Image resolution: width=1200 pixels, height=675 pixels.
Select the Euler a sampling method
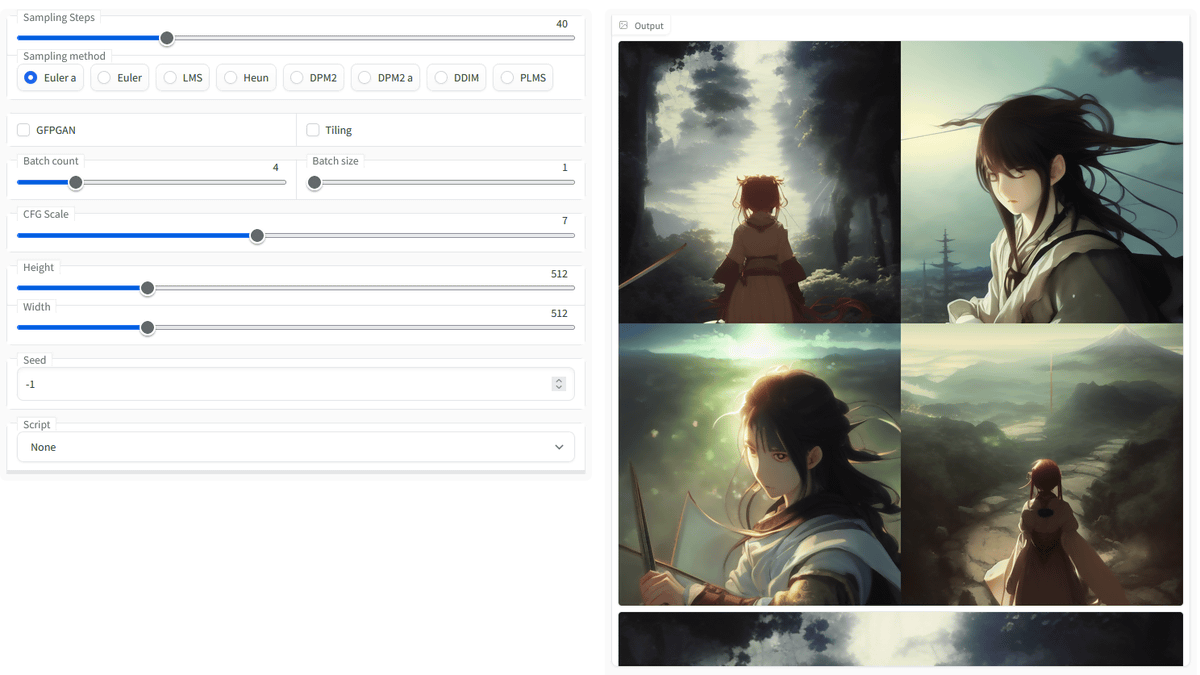[x=50, y=78]
